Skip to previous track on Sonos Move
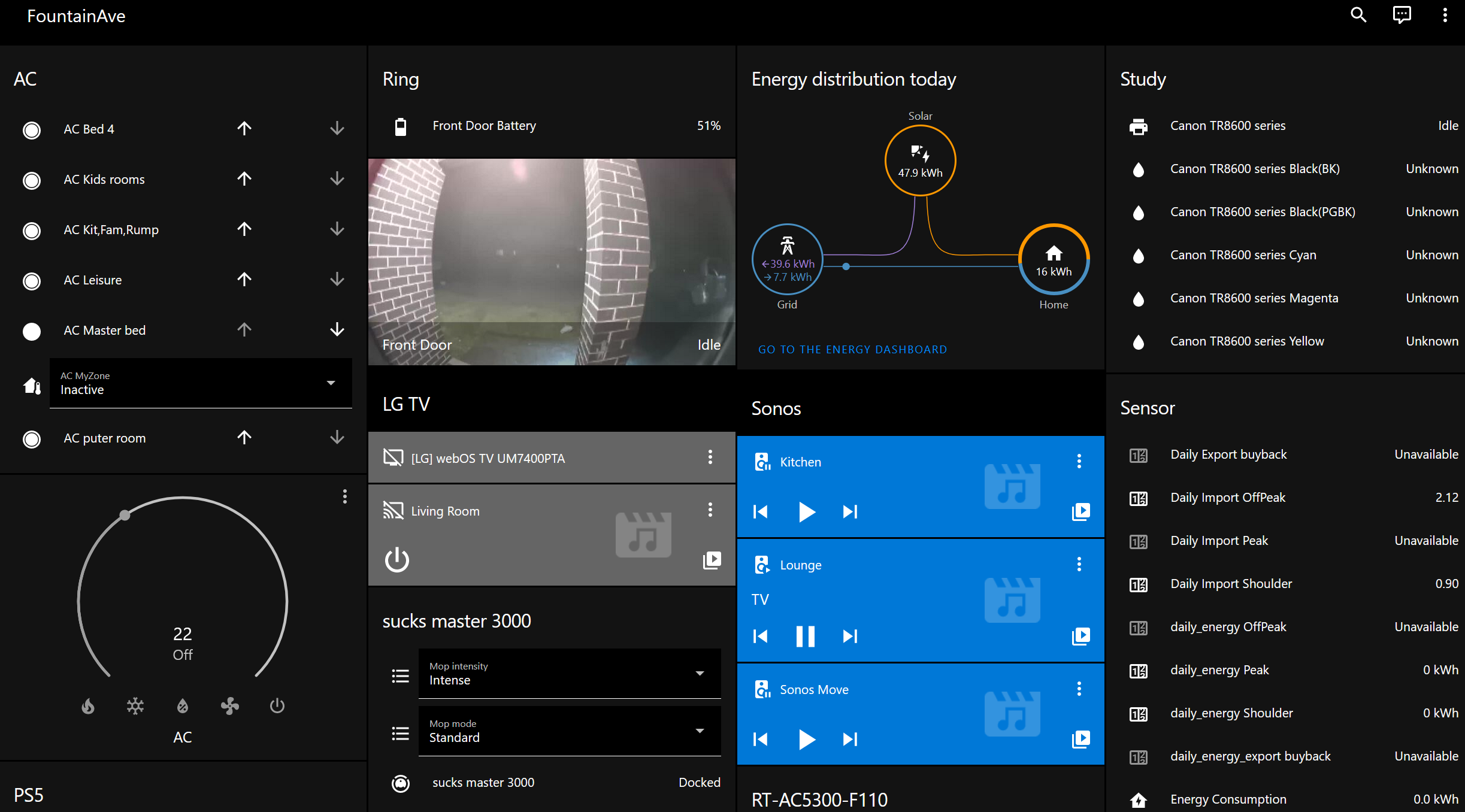 point(761,740)
